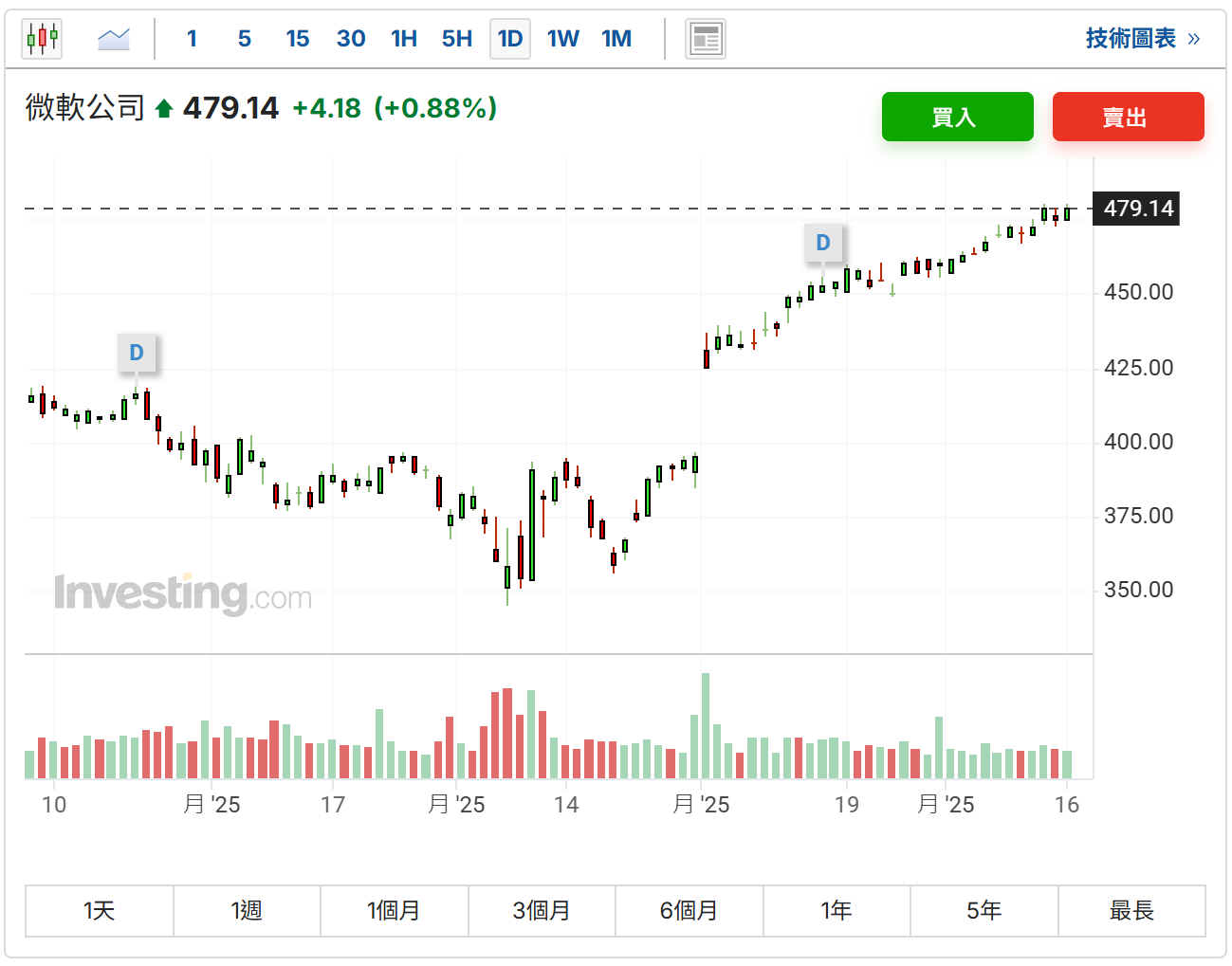
Task: Click the date label 10 on axis
Action: pos(54,805)
